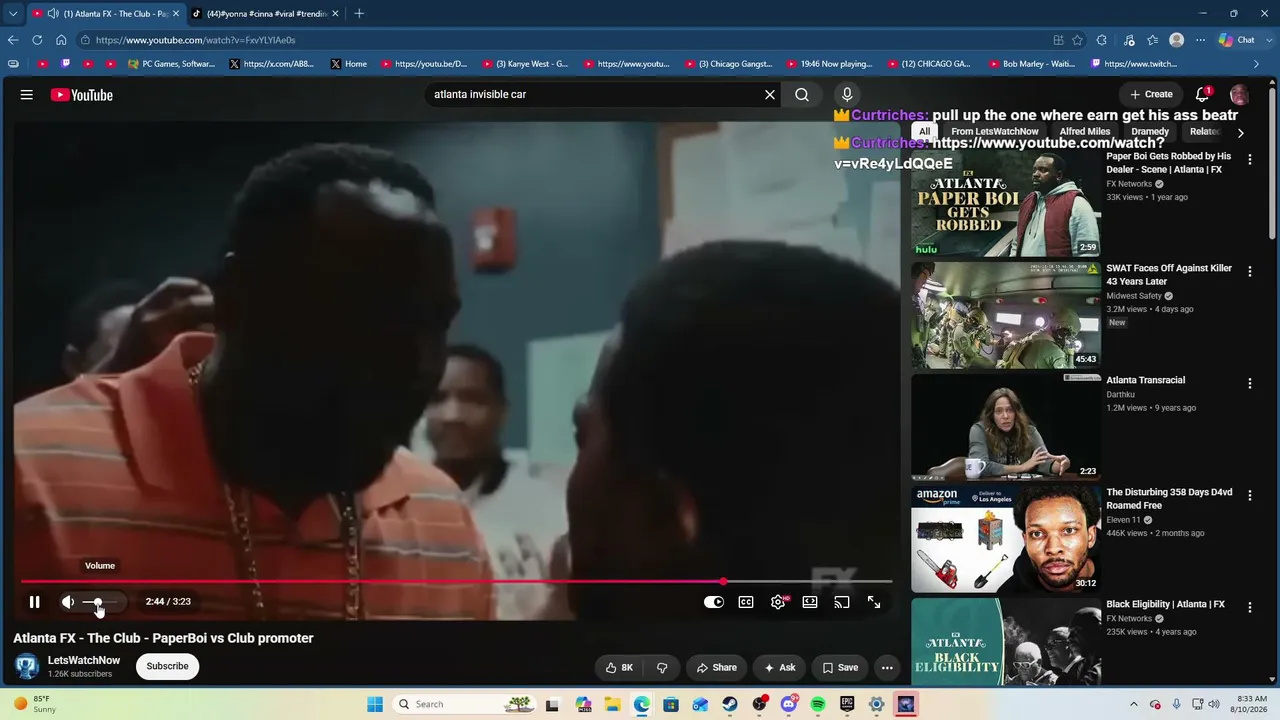
Task: Open Paper Boi Gets Robbed video thumbnail
Action: [1006, 203]
